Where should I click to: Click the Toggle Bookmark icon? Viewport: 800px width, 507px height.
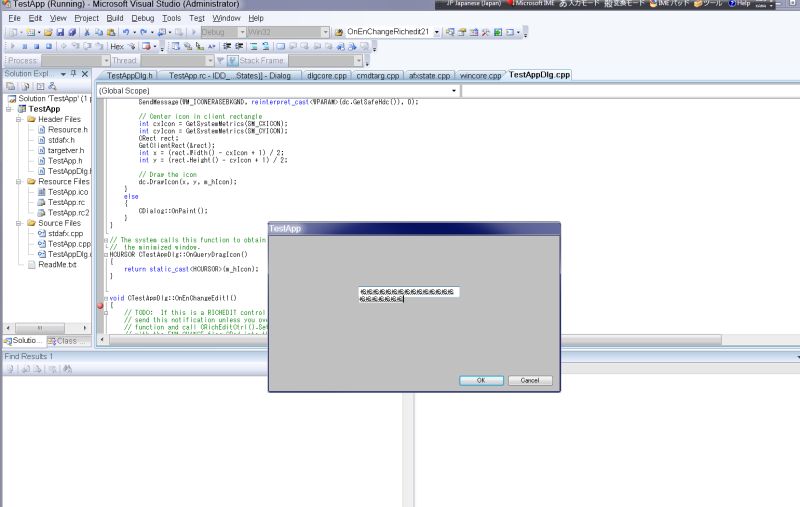click(281, 46)
